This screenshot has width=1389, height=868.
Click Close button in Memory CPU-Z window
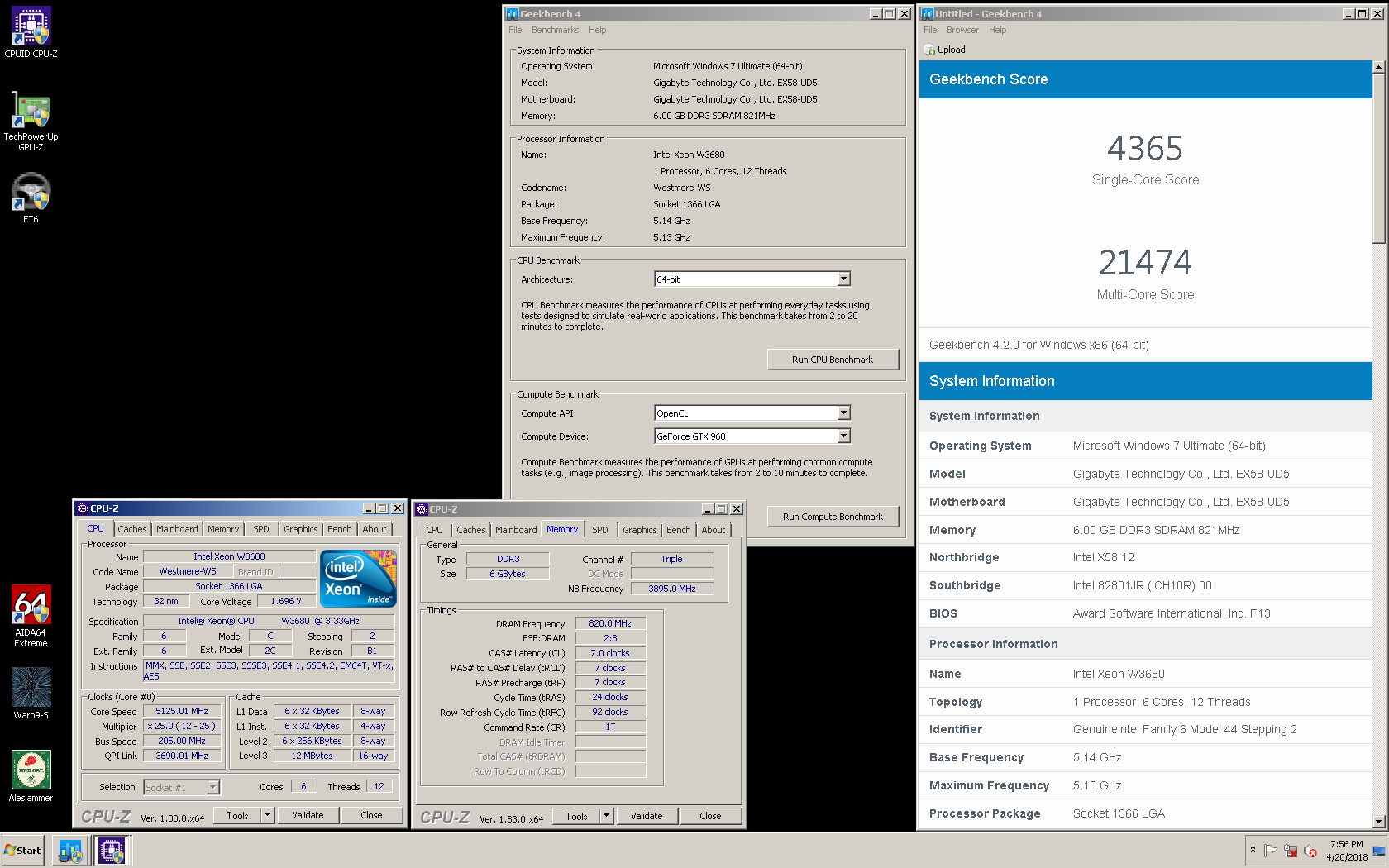click(x=710, y=816)
